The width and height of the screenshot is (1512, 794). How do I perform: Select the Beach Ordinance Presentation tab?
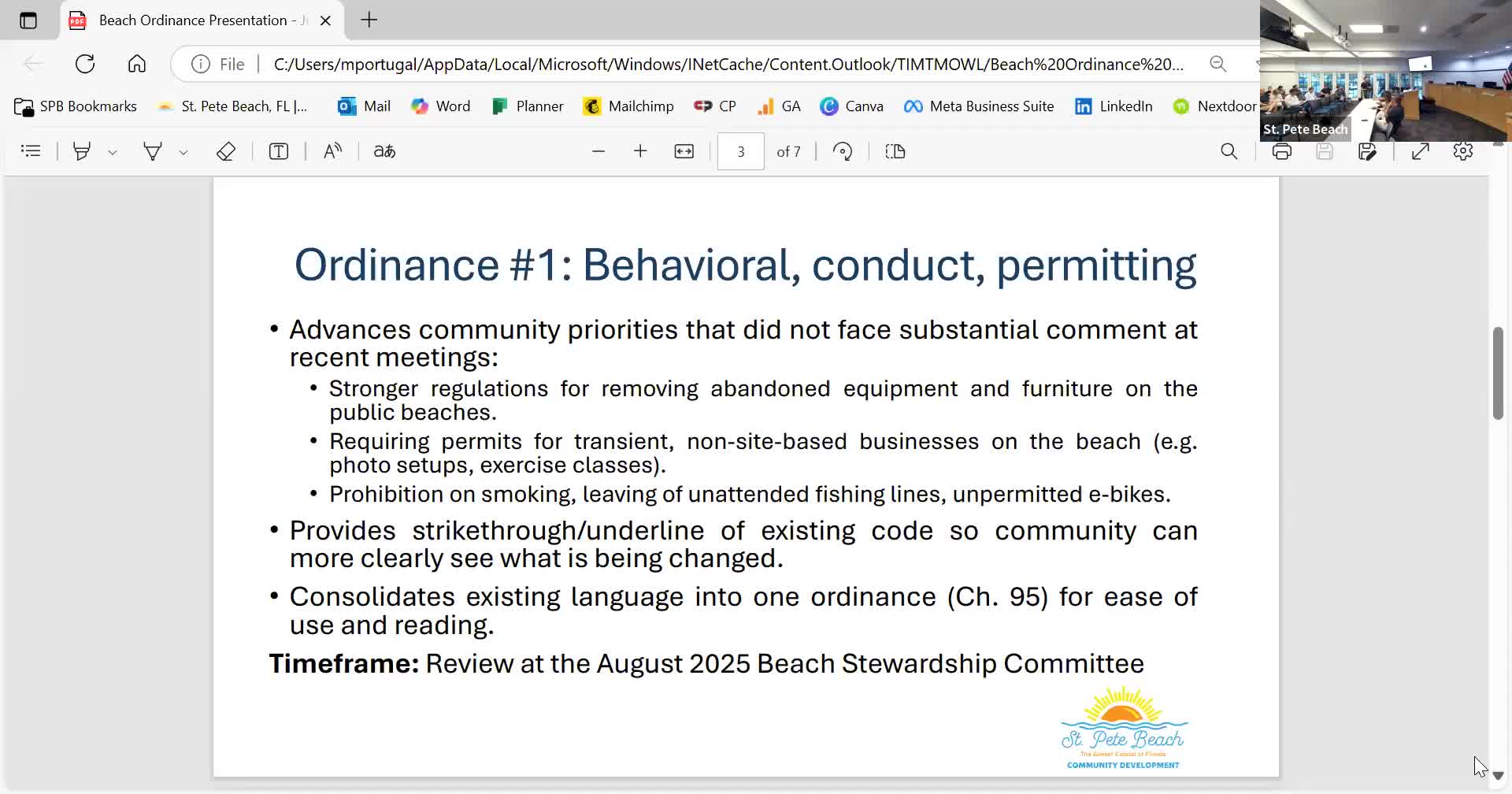tap(201, 20)
